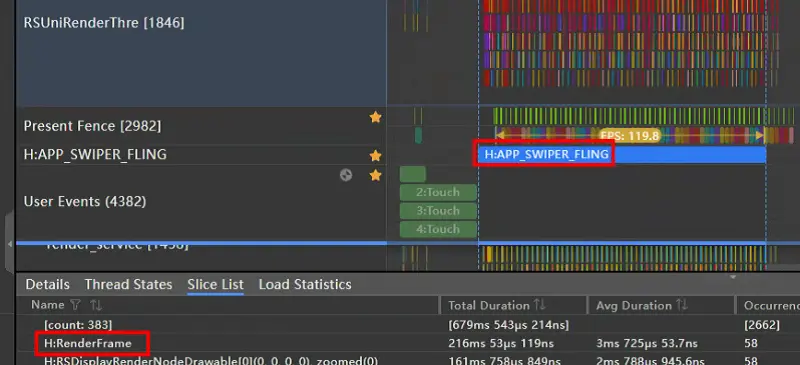Collapse the left side panel handle
This screenshot has width=800, height=365.
pyautogui.click(x=10, y=244)
